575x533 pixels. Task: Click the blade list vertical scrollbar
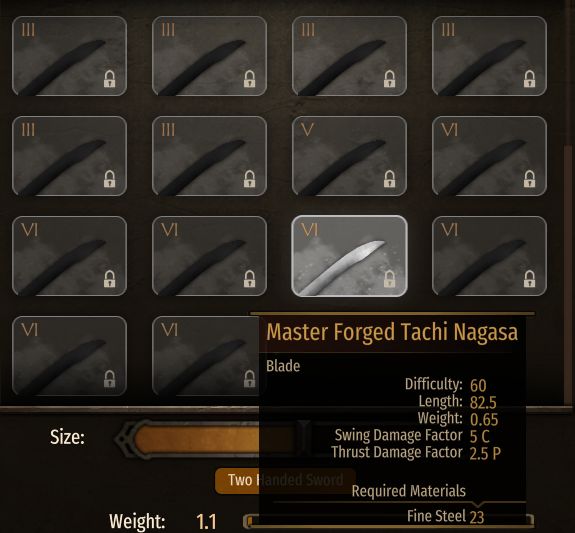(x=568, y=275)
